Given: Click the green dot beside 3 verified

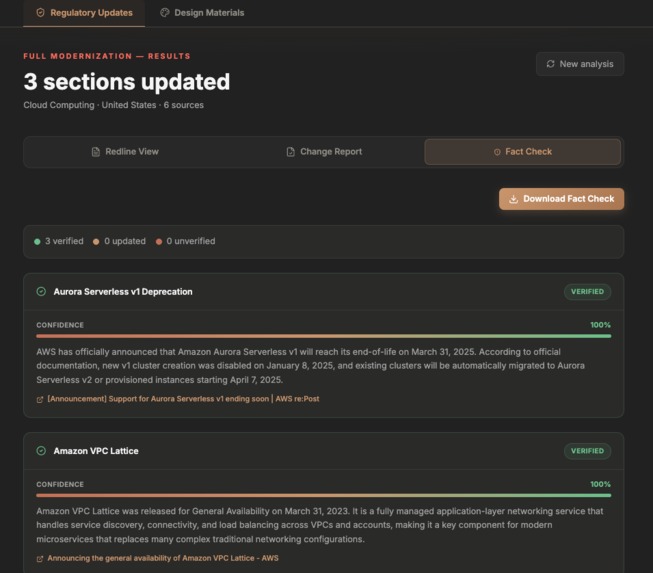Looking at the screenshot, I should (x=37, y=242).
